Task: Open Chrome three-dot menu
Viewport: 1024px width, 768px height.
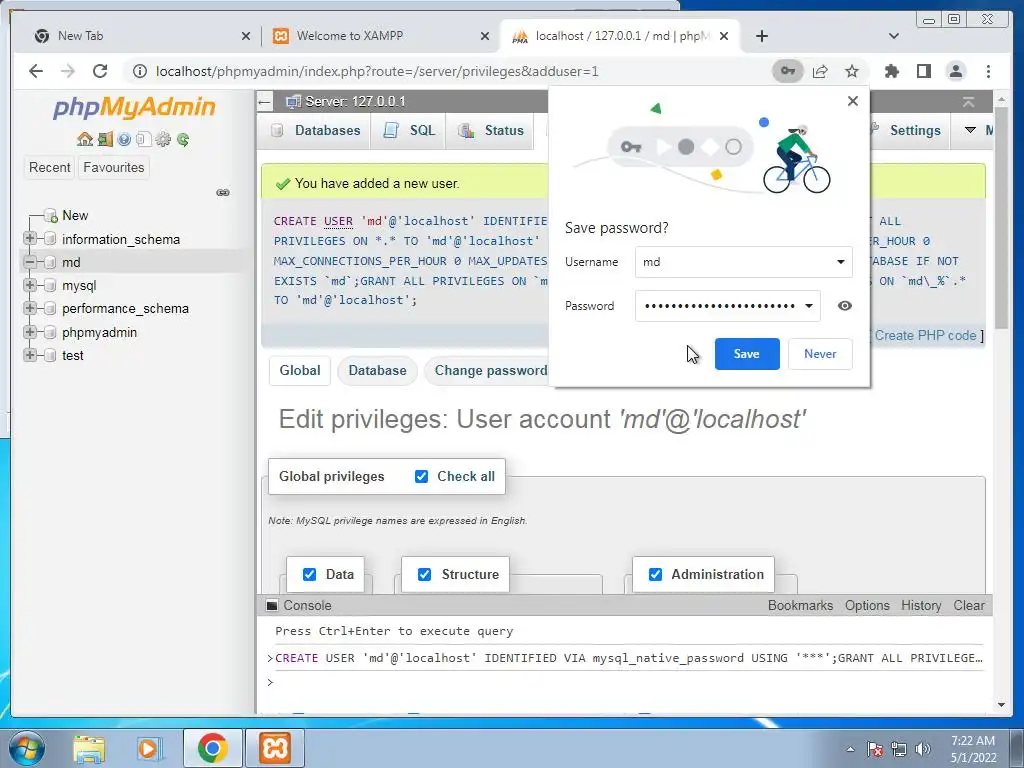Action: 988,71
